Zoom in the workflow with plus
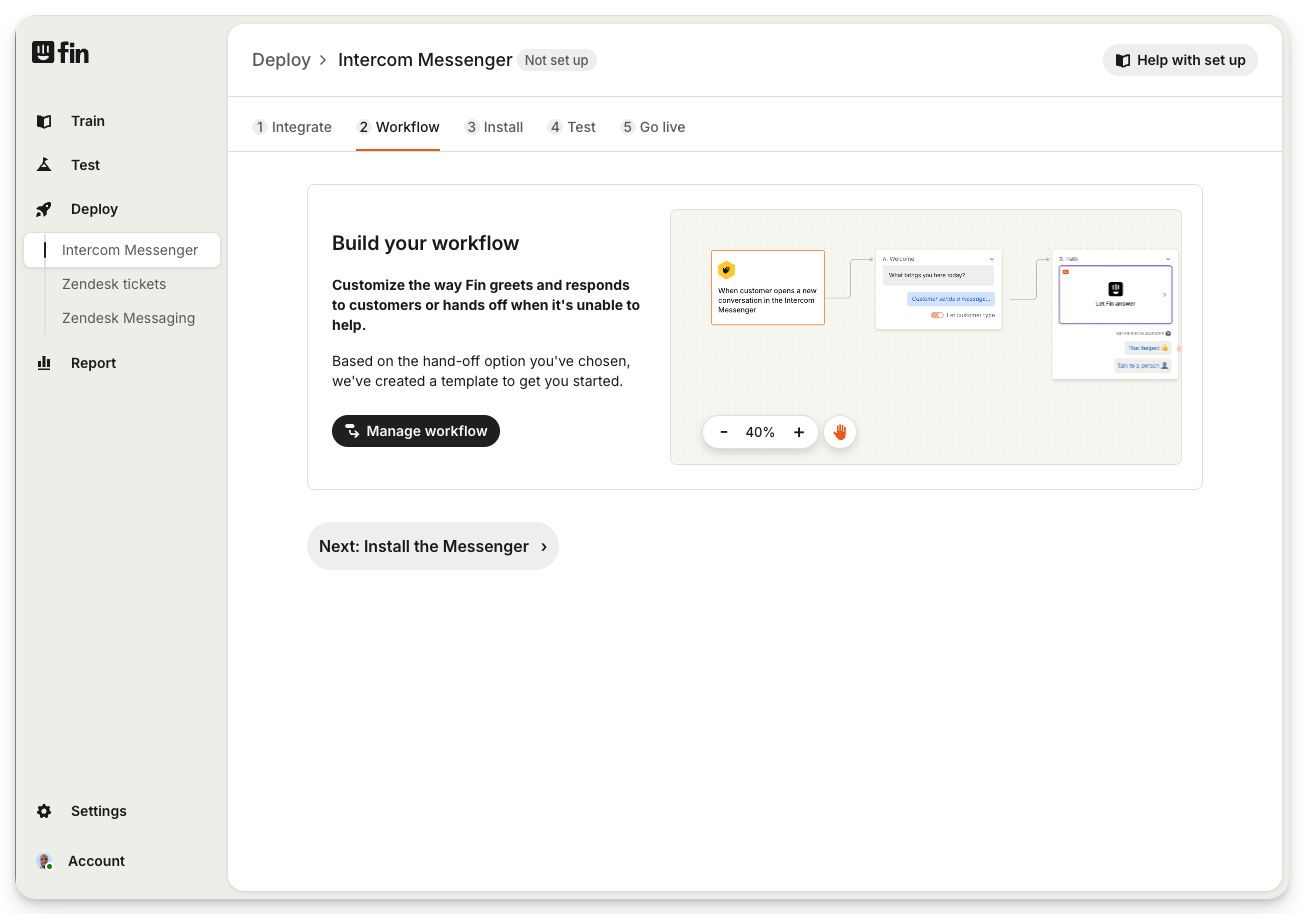Viewport: 1304px width, 914px height. click(799, 432)
